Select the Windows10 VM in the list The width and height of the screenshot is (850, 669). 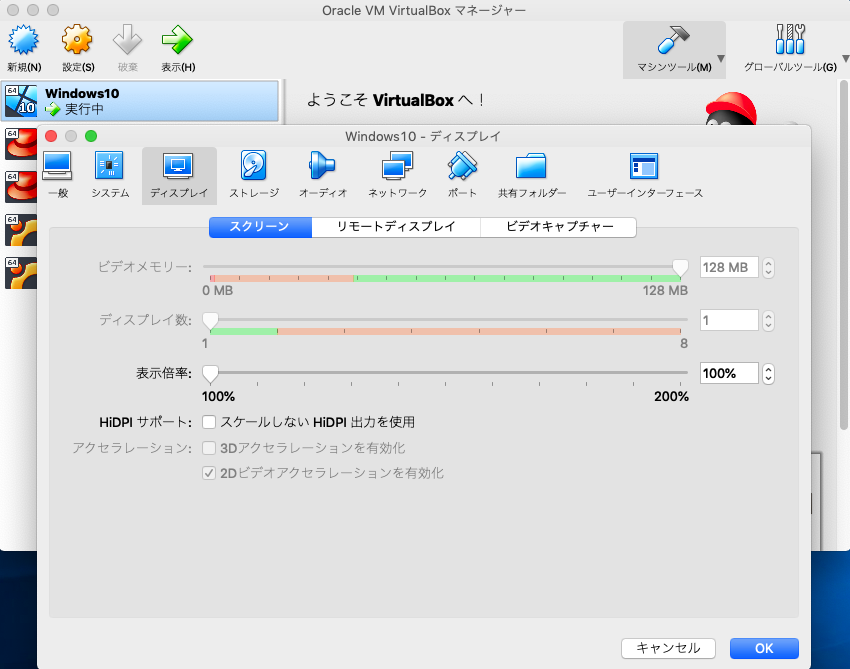[x=140, y=101]
